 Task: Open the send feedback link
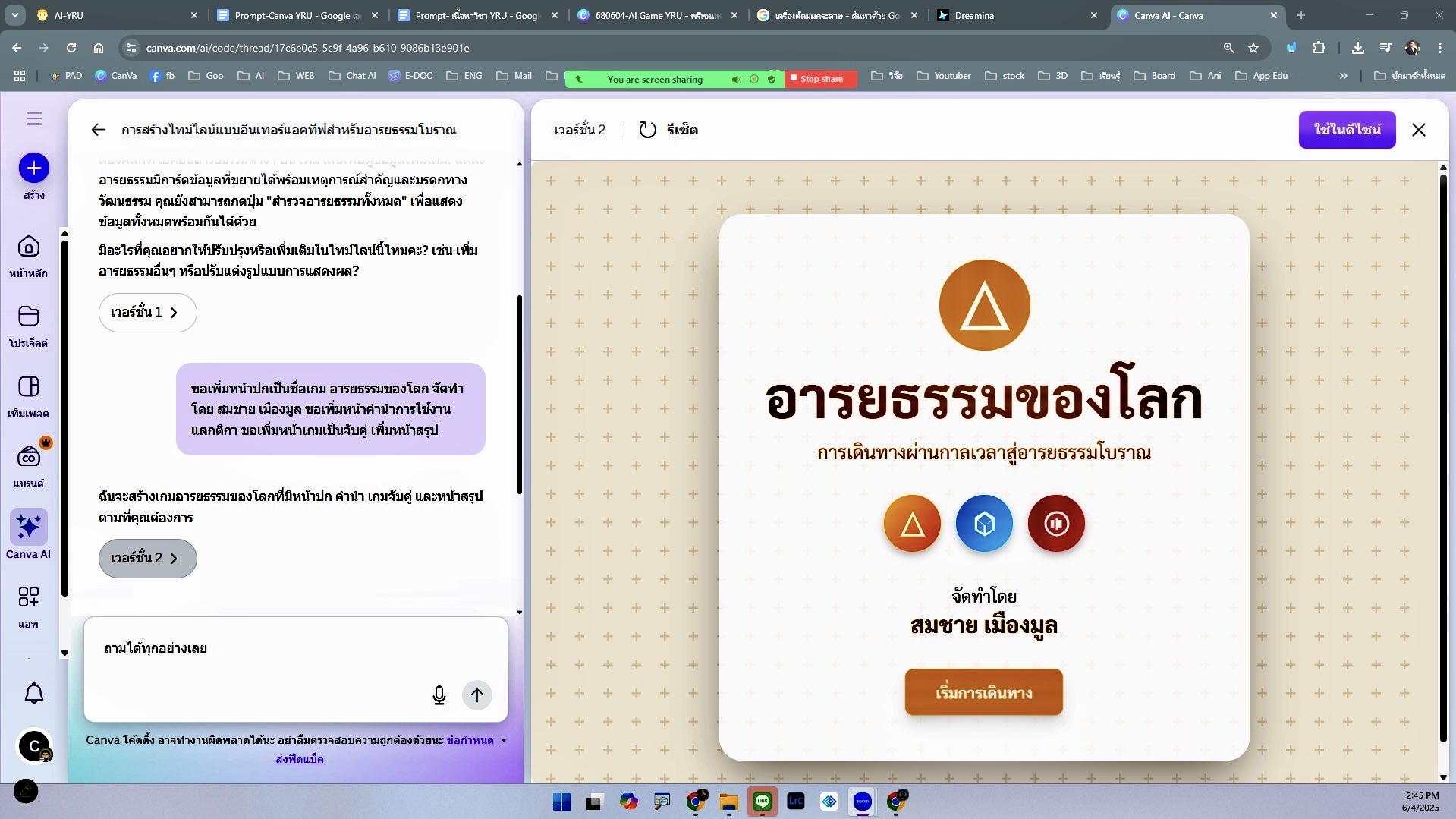click(300, 759)
